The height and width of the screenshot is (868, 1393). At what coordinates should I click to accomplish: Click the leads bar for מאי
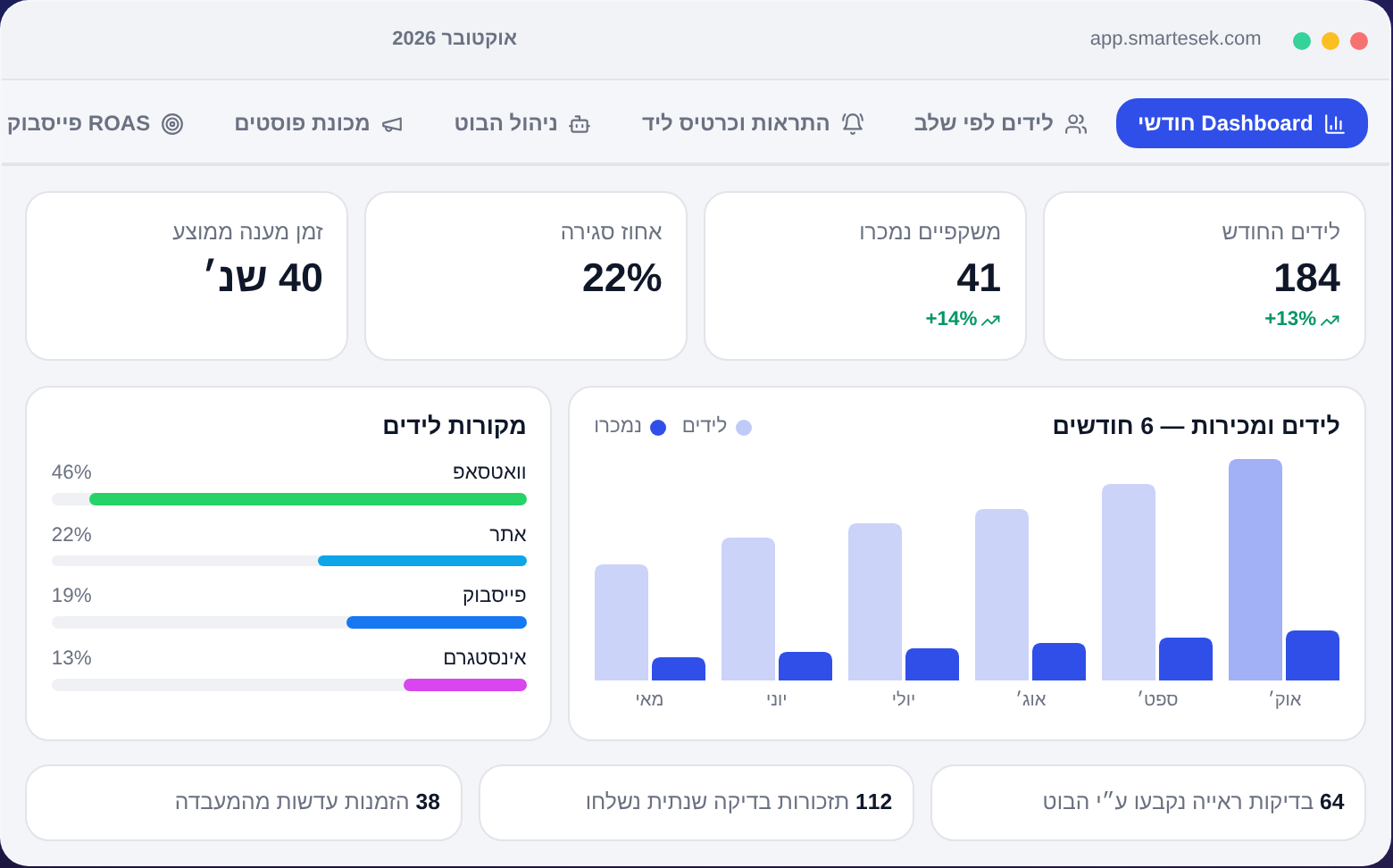pyautogui.click(x=621, y=622)
